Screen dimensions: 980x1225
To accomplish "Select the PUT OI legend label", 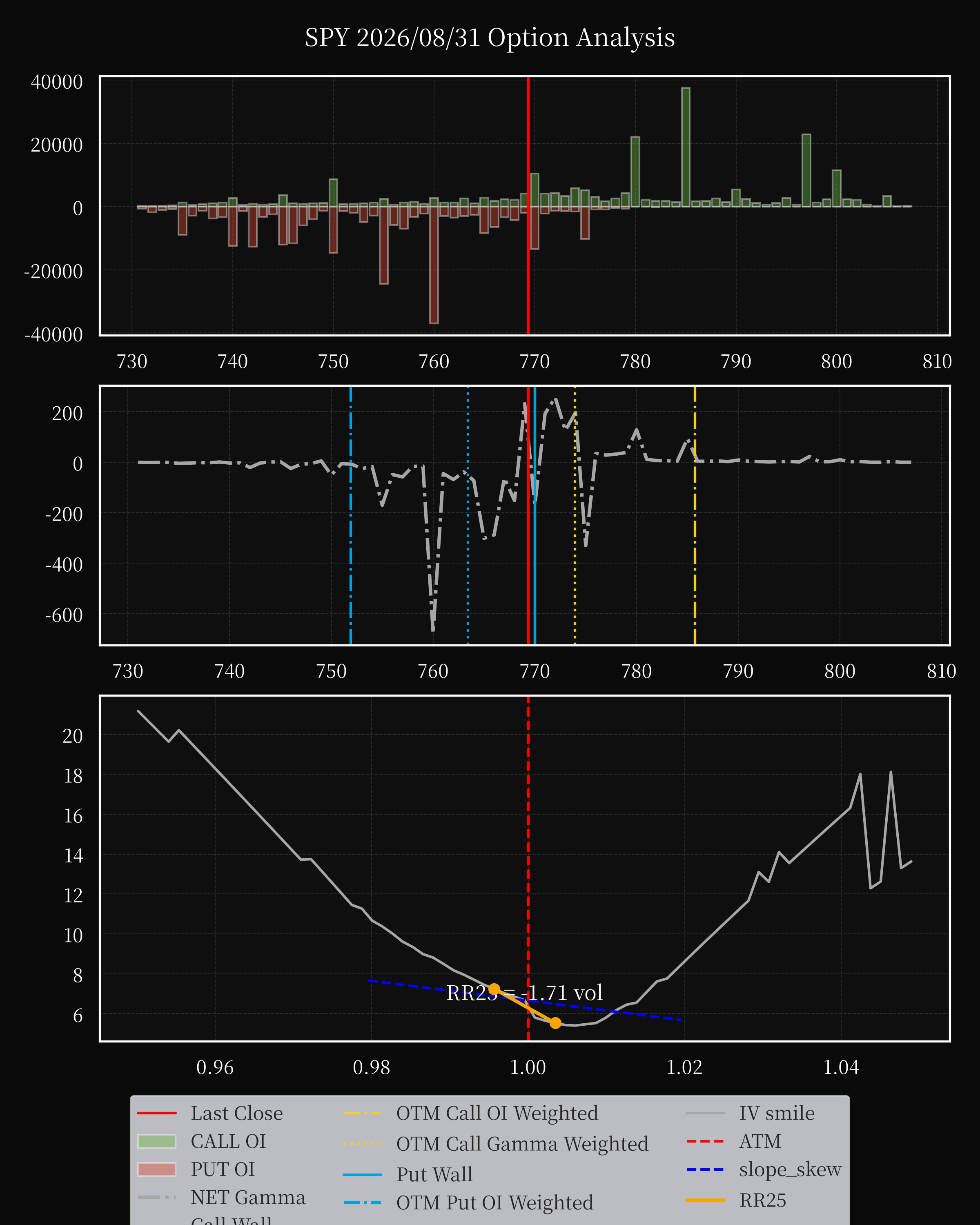I will coord(223,1169).
